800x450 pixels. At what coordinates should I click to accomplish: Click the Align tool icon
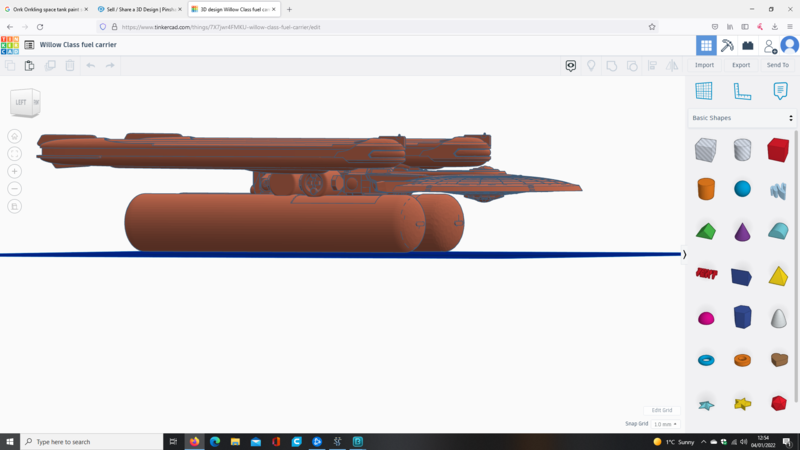coord(652,65)
